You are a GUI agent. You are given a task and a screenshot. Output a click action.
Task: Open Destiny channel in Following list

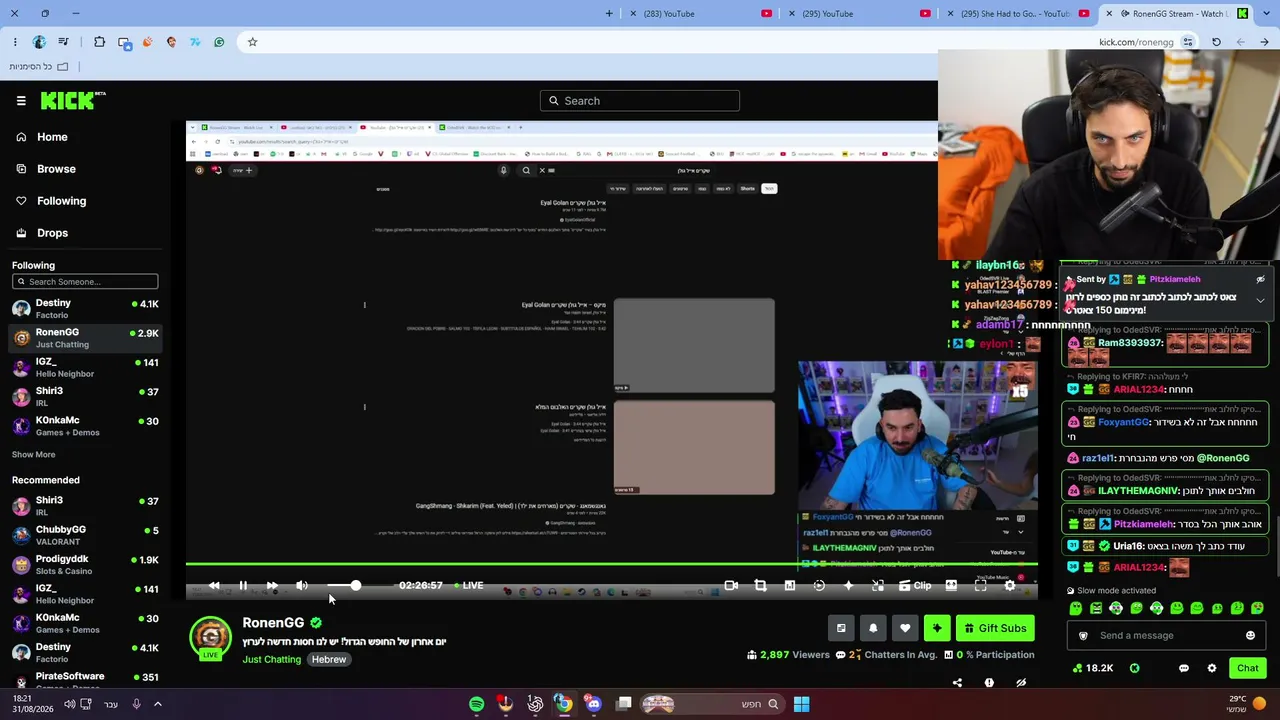(85, 308)
